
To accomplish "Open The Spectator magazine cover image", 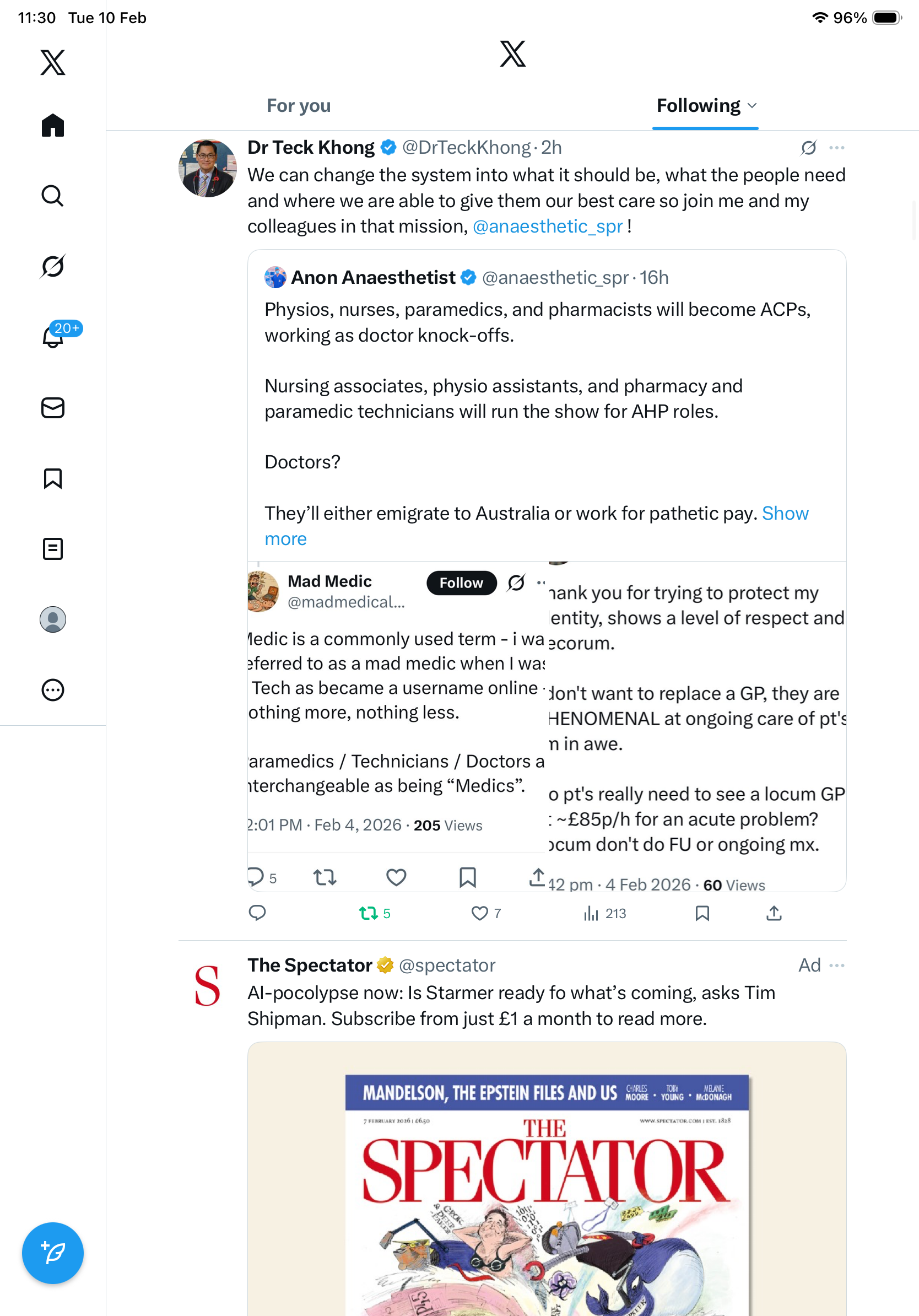I will 547,1192.
